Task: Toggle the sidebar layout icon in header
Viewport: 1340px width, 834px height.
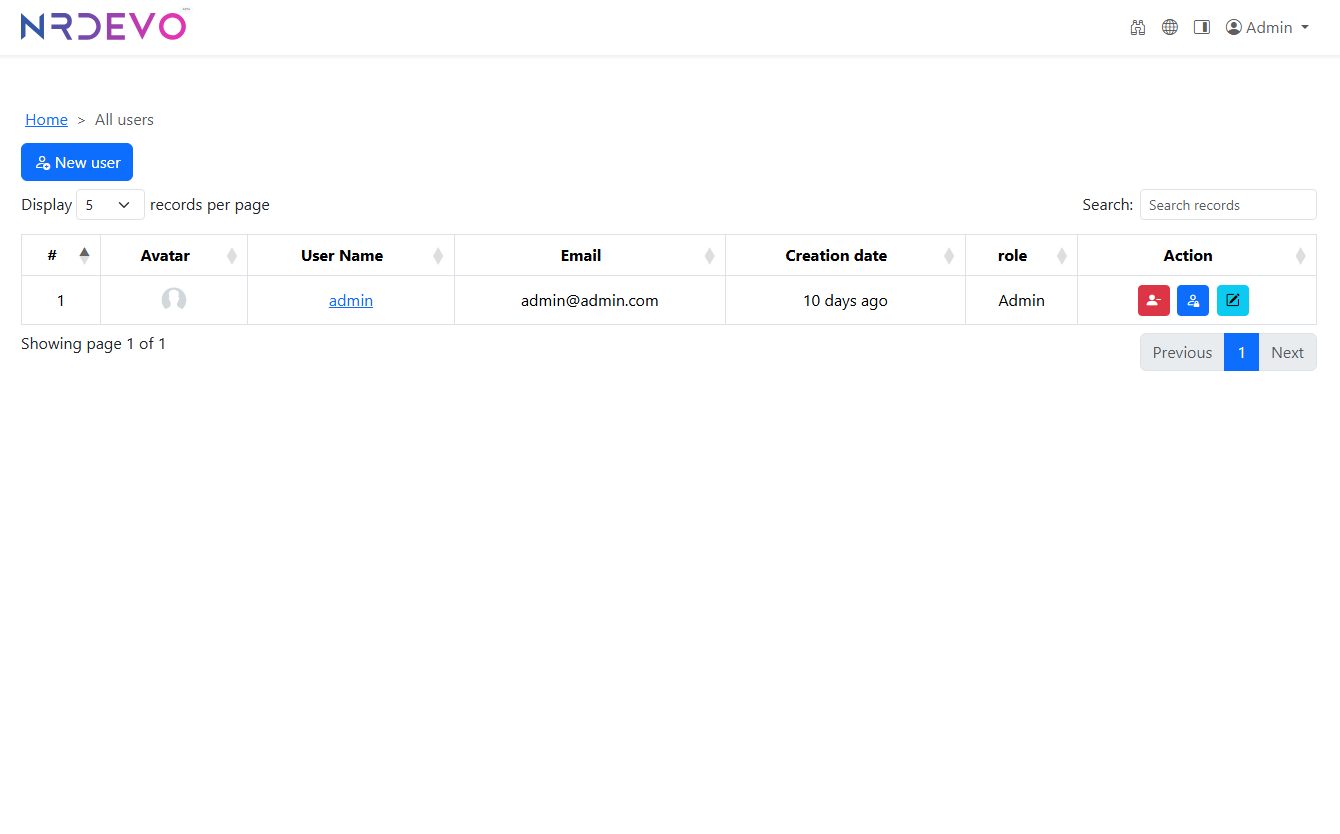Action: point(1202,28)
